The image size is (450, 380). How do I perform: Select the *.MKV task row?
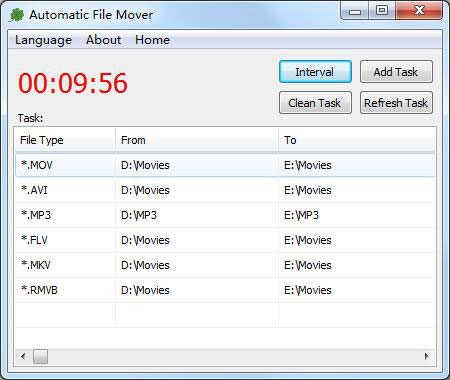pos(225,265)
